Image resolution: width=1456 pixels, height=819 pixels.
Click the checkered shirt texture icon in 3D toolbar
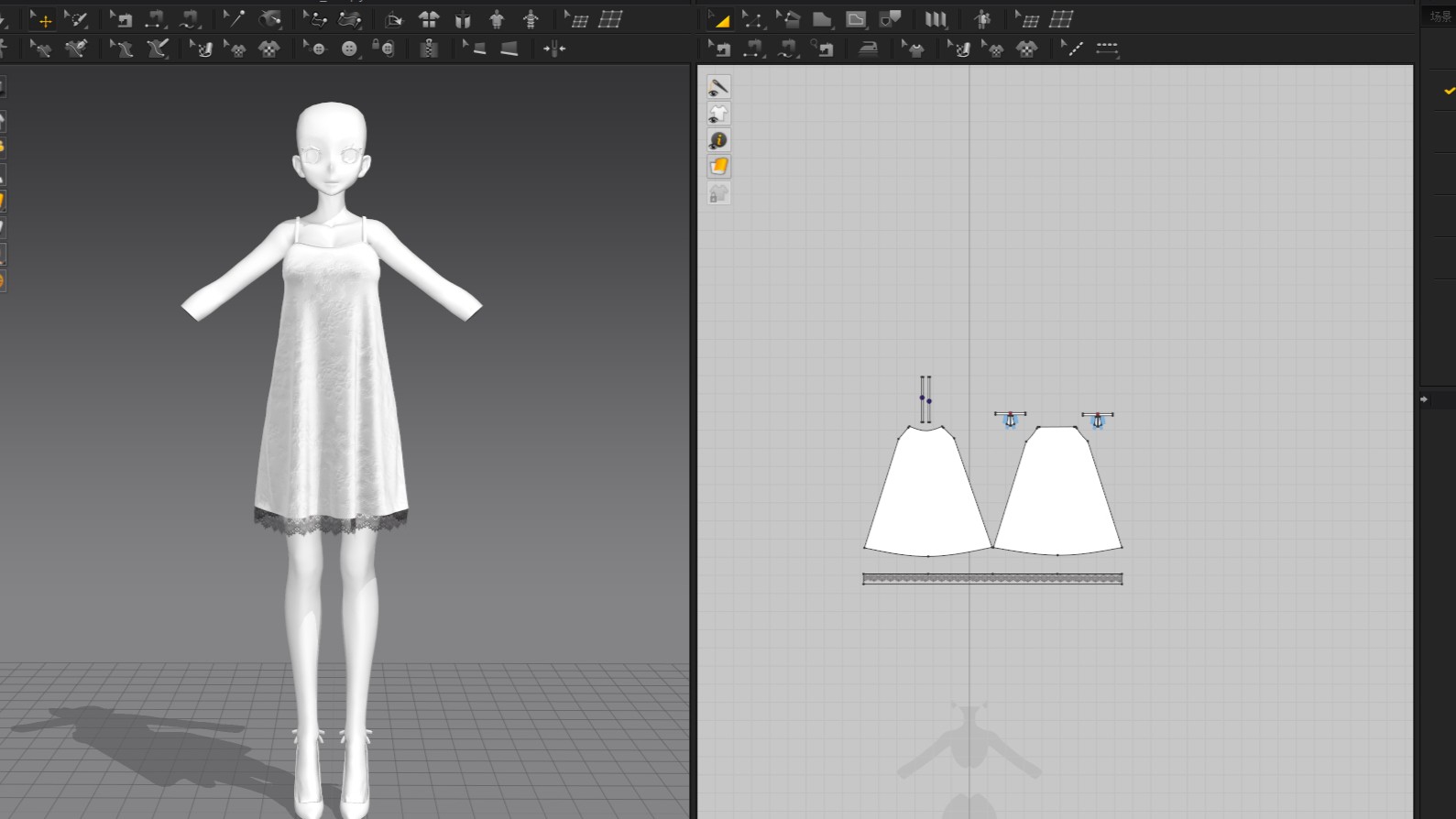click(x=269, y=49)
